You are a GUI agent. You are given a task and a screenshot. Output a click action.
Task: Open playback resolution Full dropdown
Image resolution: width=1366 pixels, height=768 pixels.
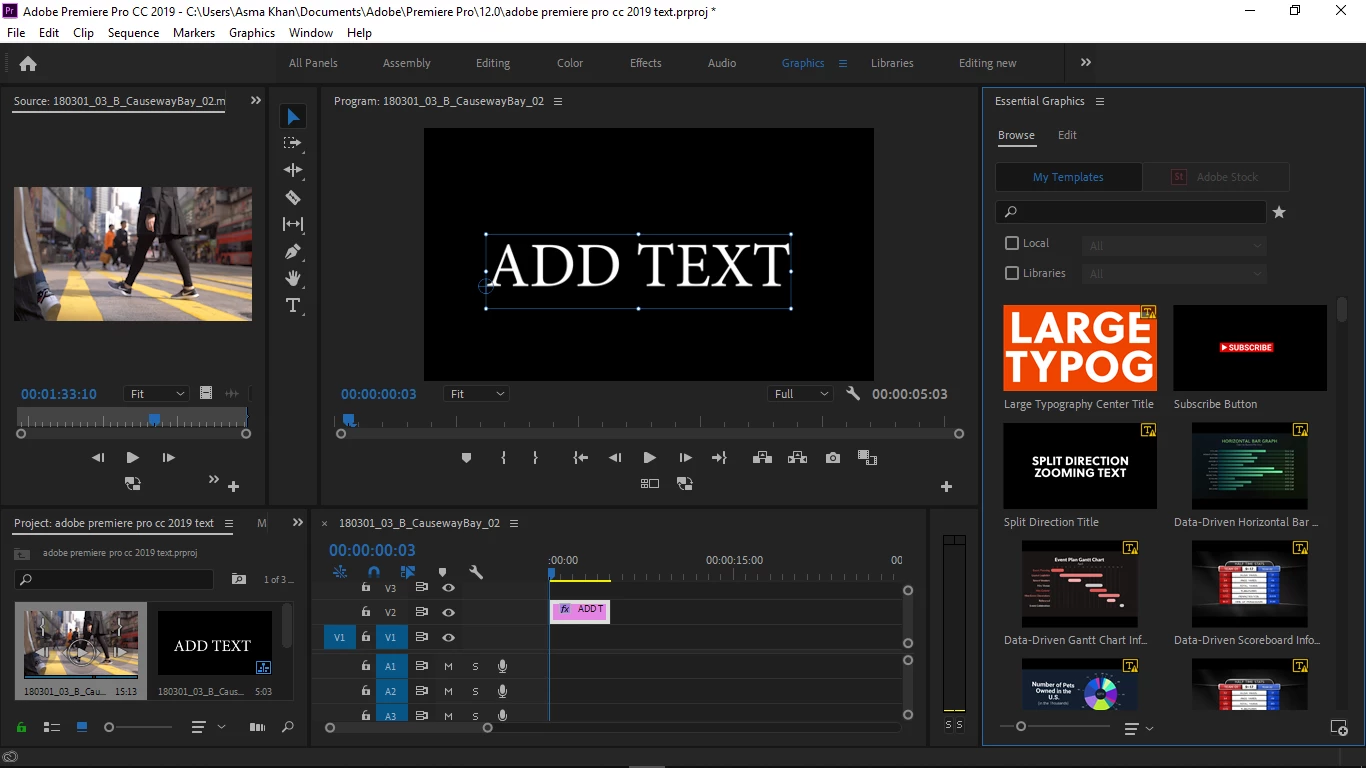point(801,394)
